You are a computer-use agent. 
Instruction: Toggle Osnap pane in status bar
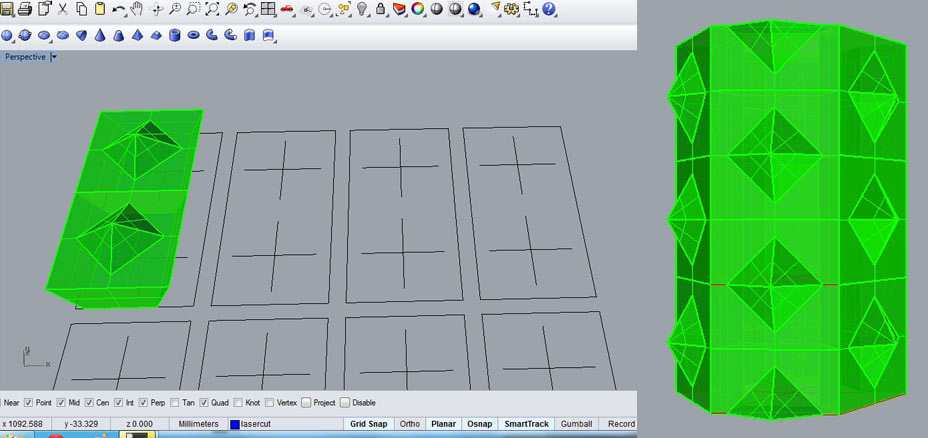[478, 424]
